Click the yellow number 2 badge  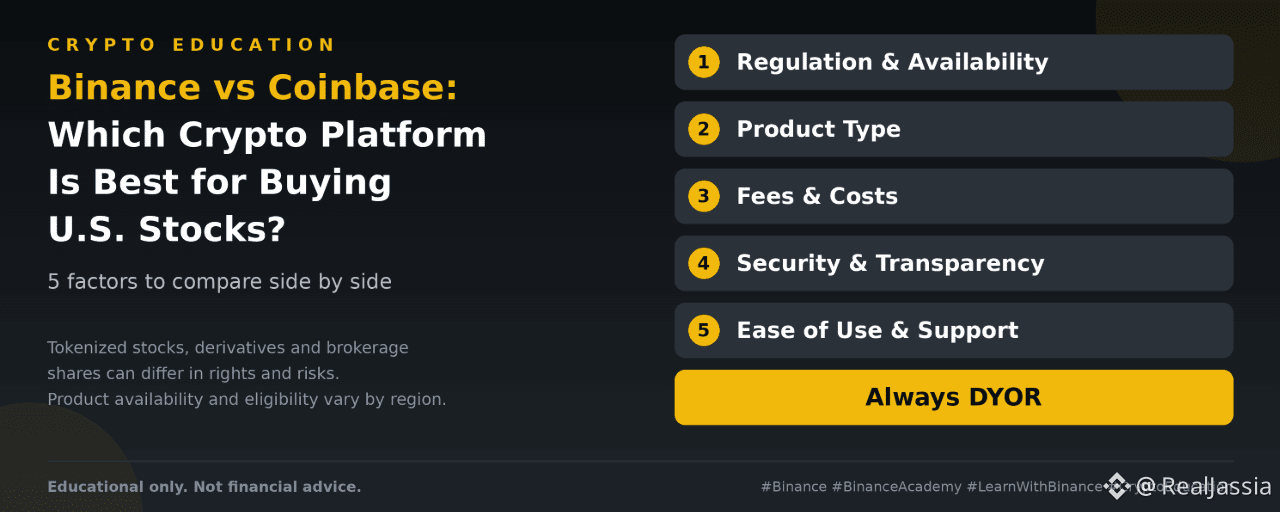click(x=704, y=129)
